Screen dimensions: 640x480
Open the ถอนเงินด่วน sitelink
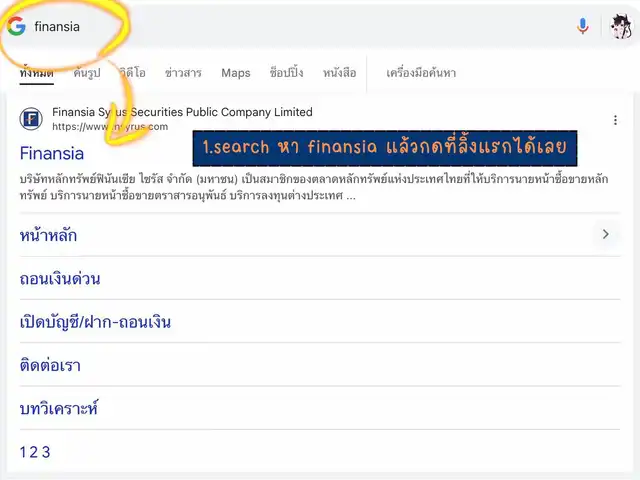(60, 279)
